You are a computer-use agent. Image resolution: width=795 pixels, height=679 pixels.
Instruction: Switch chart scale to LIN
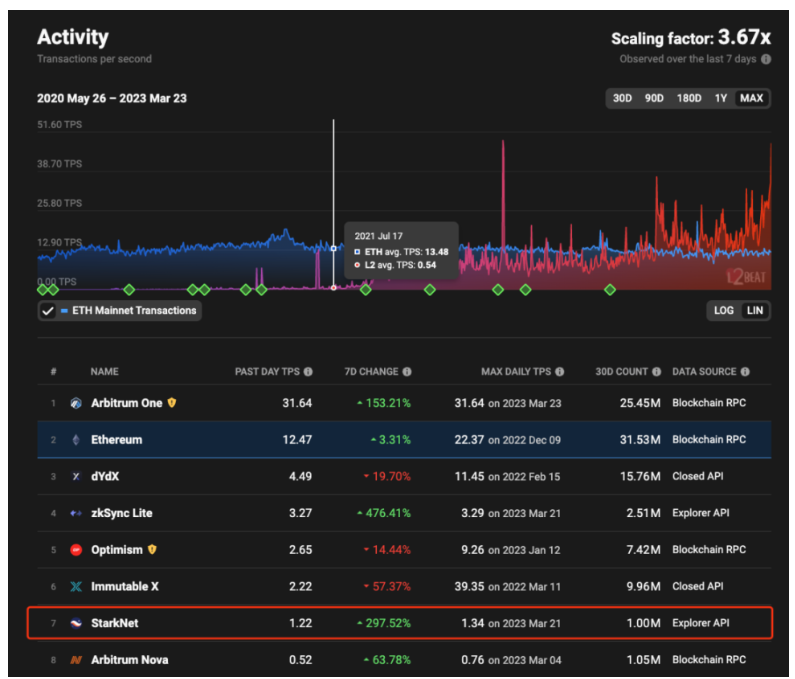pos(755,310)
